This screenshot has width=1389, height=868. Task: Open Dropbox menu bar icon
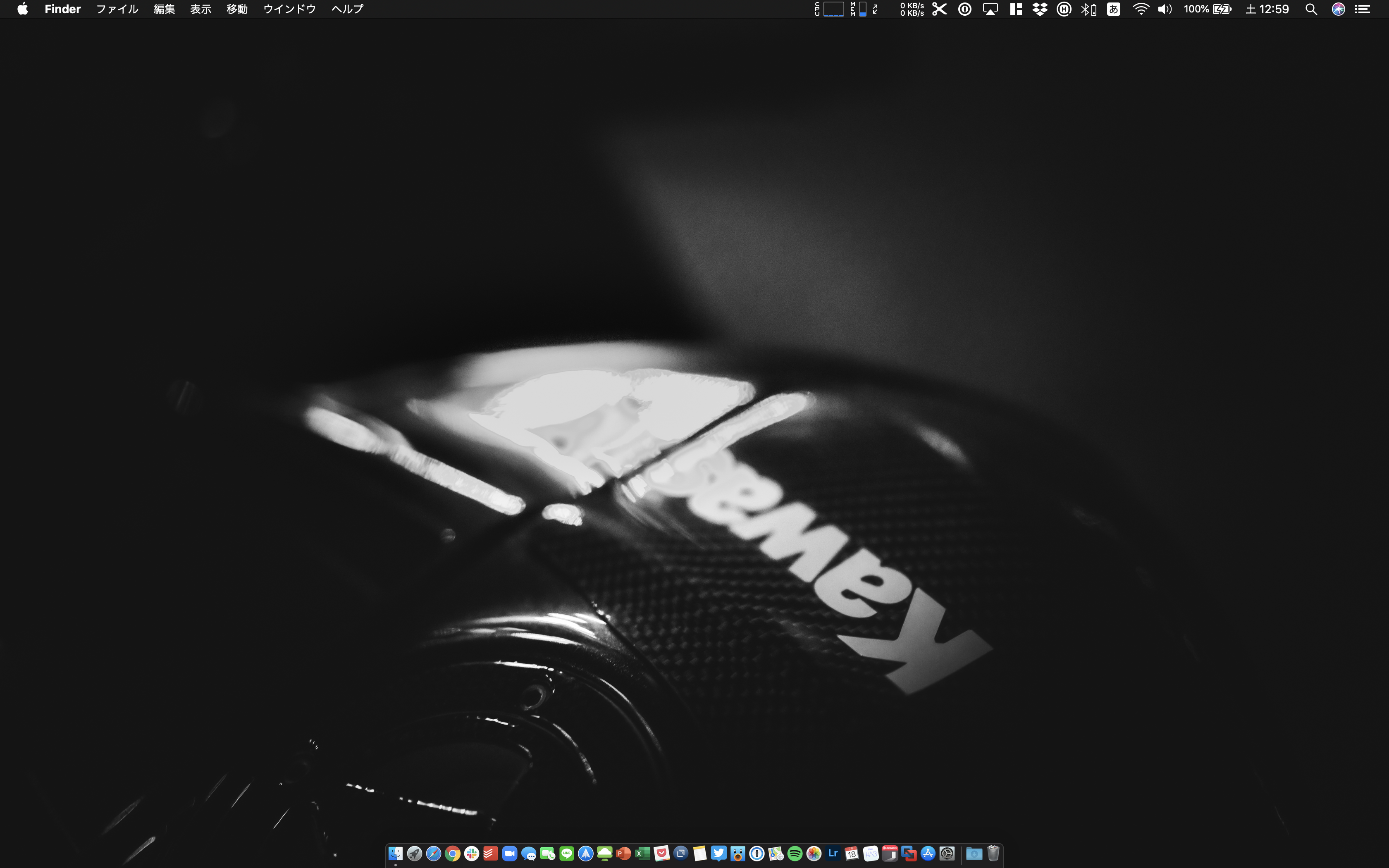(x=1039, y=9)
